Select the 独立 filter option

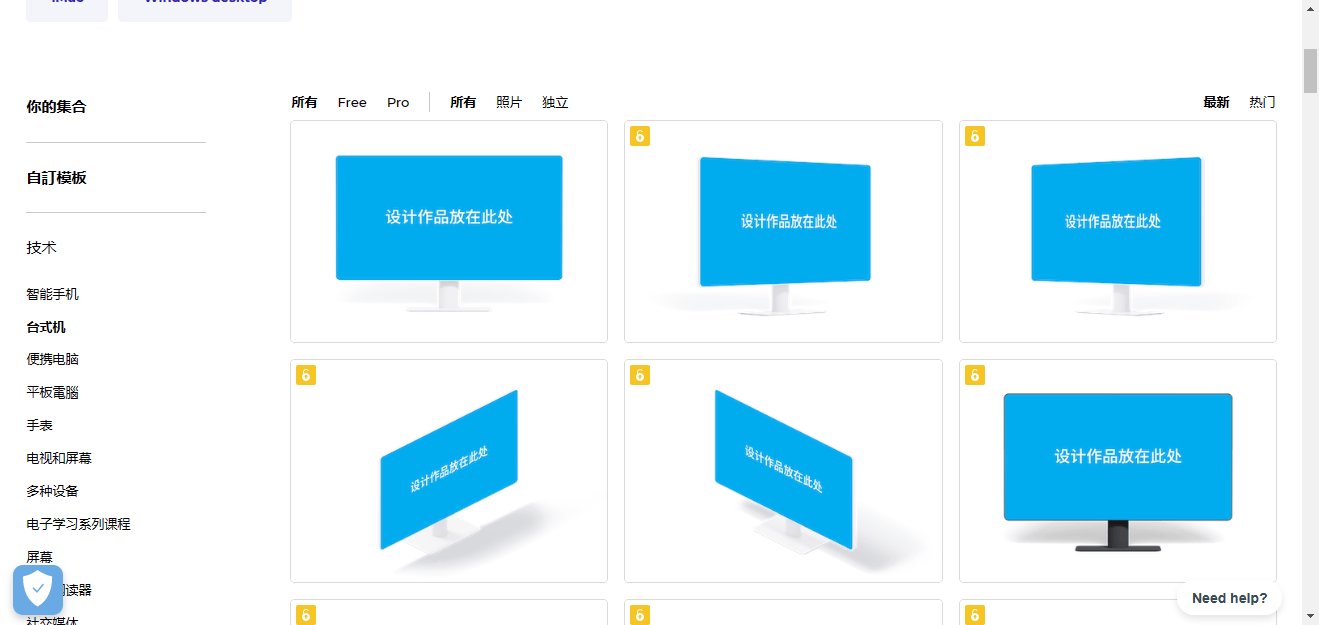pos(555,102)
